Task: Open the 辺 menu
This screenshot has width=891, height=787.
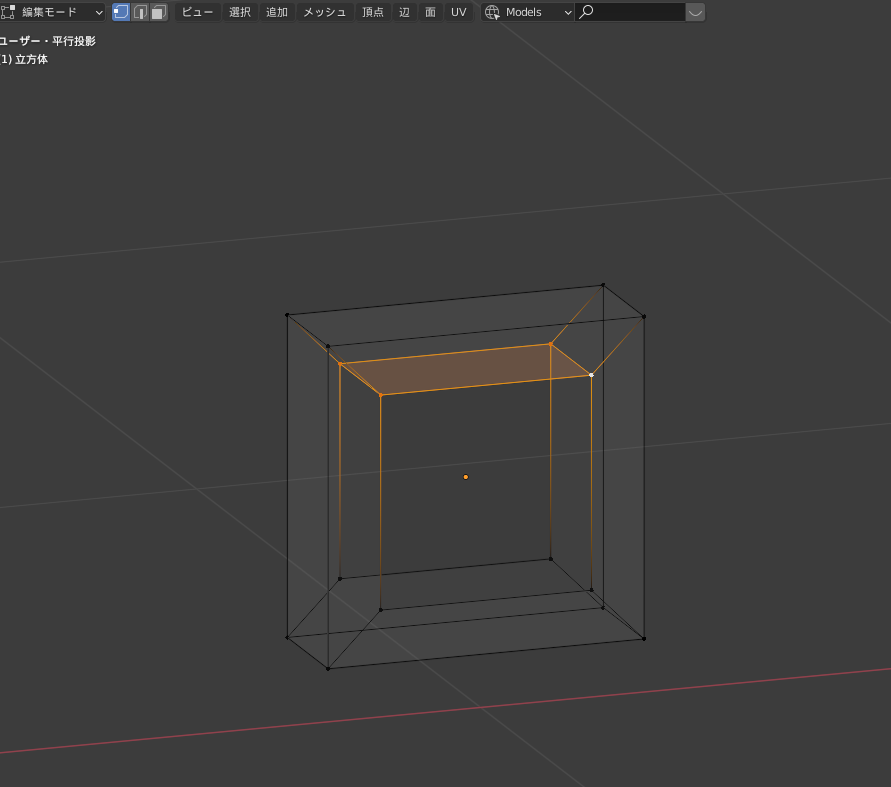Action: [x=404, y=12]
